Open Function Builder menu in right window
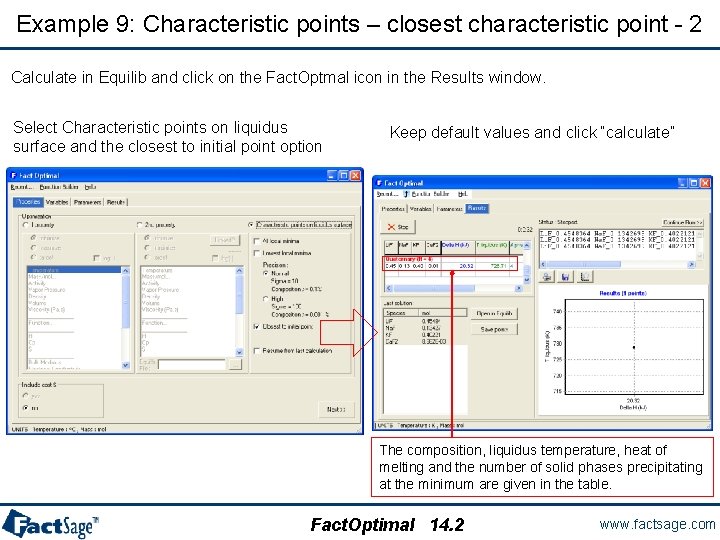 430,194
